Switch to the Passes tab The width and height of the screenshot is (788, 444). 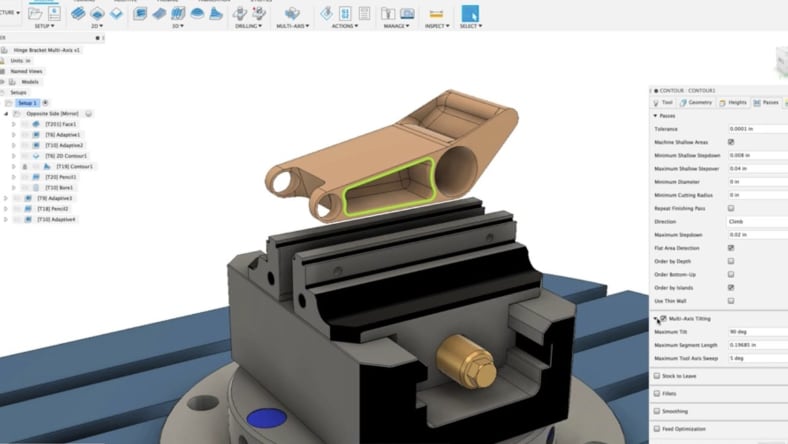(766, 103)
